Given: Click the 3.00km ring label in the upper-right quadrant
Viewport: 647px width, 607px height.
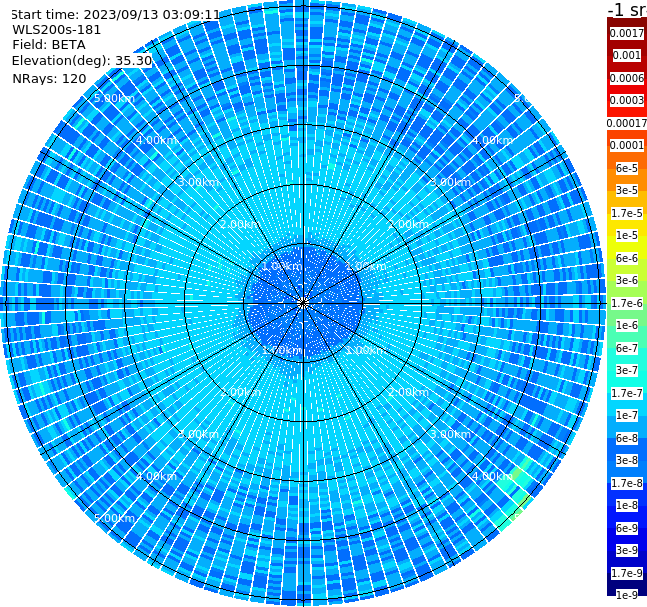Looking at the screenshot, I should pos(450,182).
